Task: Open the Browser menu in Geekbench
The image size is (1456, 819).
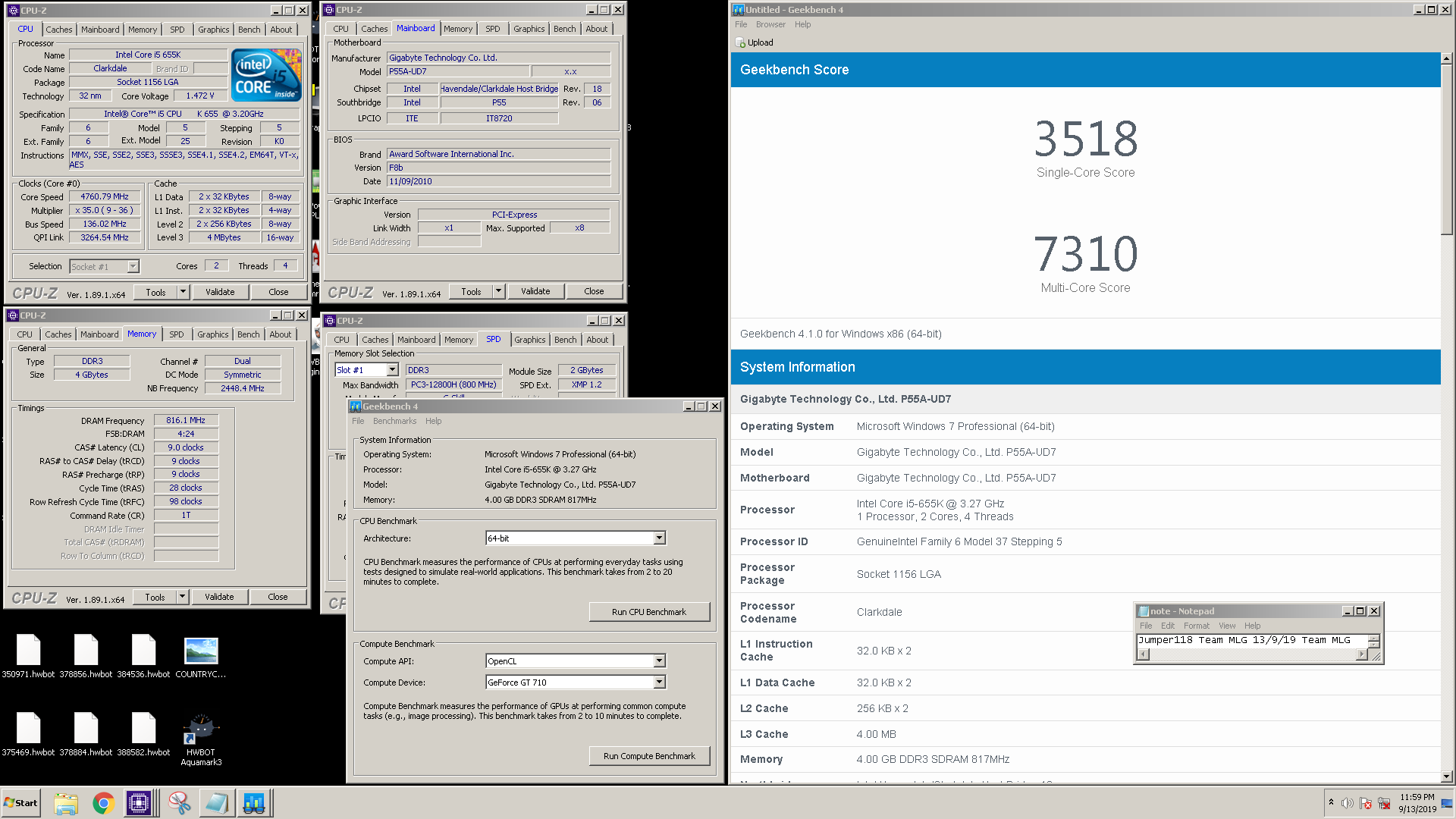Action: pos(770,24)
